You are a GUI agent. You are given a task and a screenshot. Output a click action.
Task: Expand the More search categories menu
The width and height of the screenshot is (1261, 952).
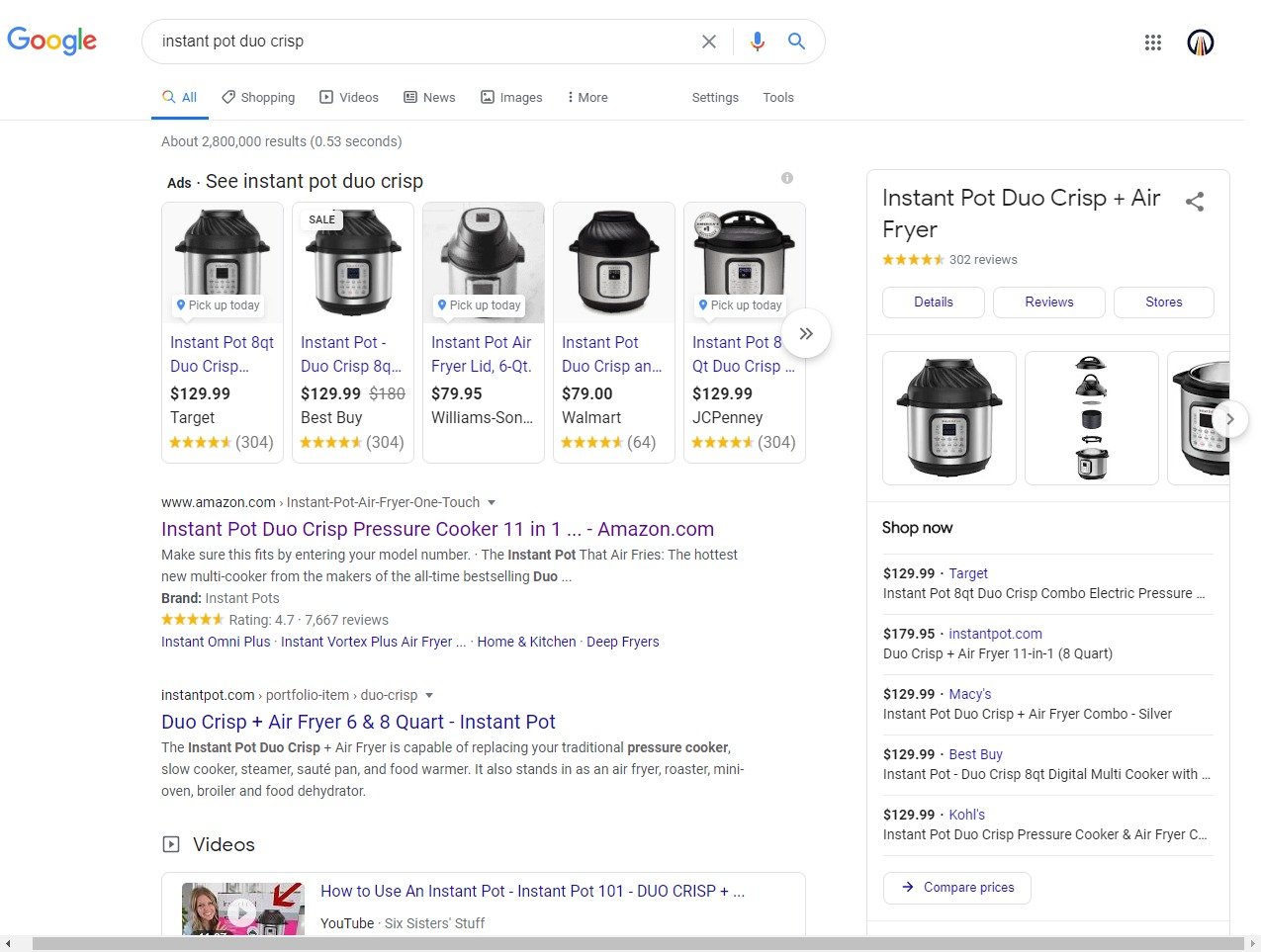(x=586, y=97)
